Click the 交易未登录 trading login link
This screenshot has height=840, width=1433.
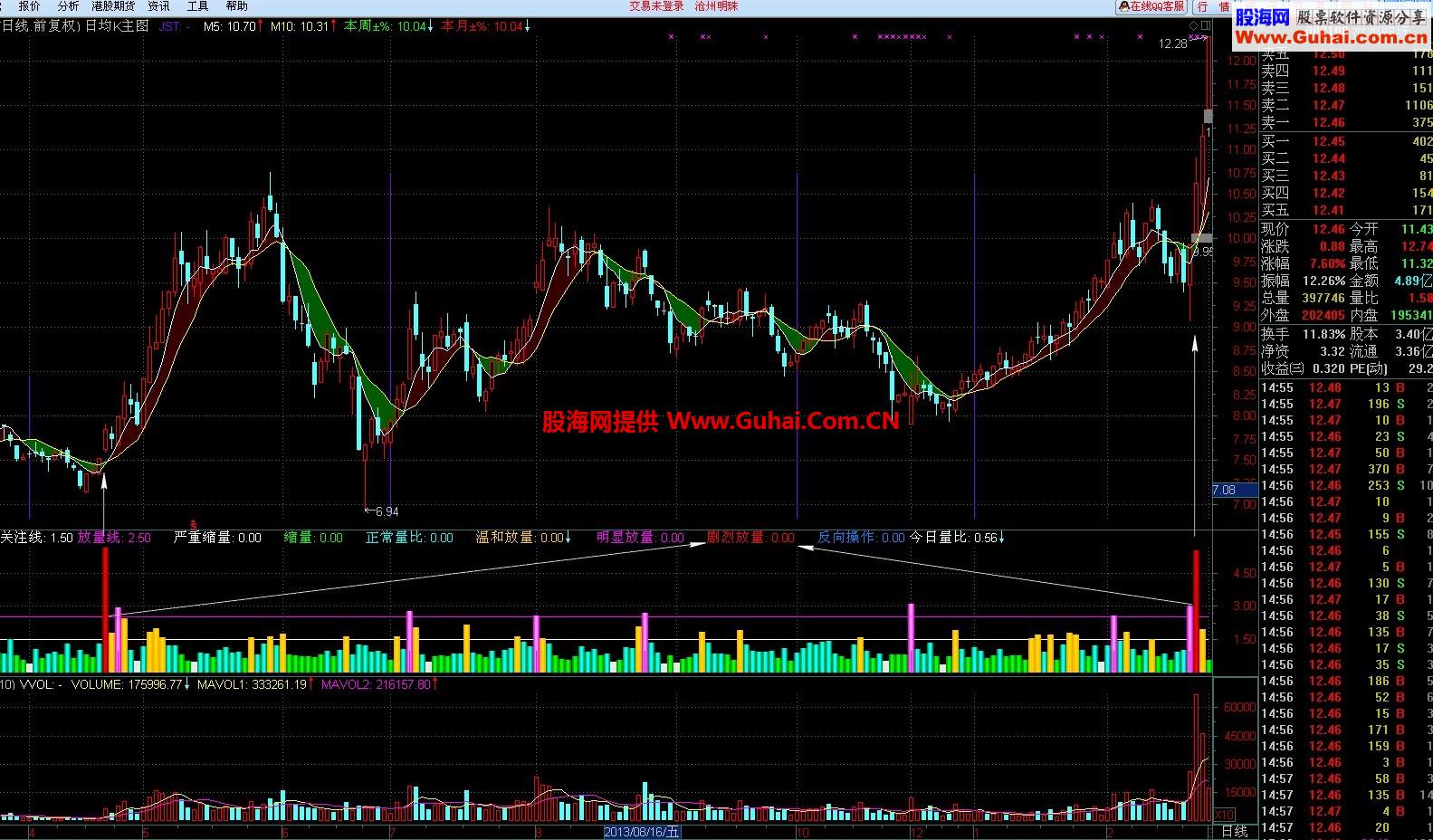tap(656, 6)
